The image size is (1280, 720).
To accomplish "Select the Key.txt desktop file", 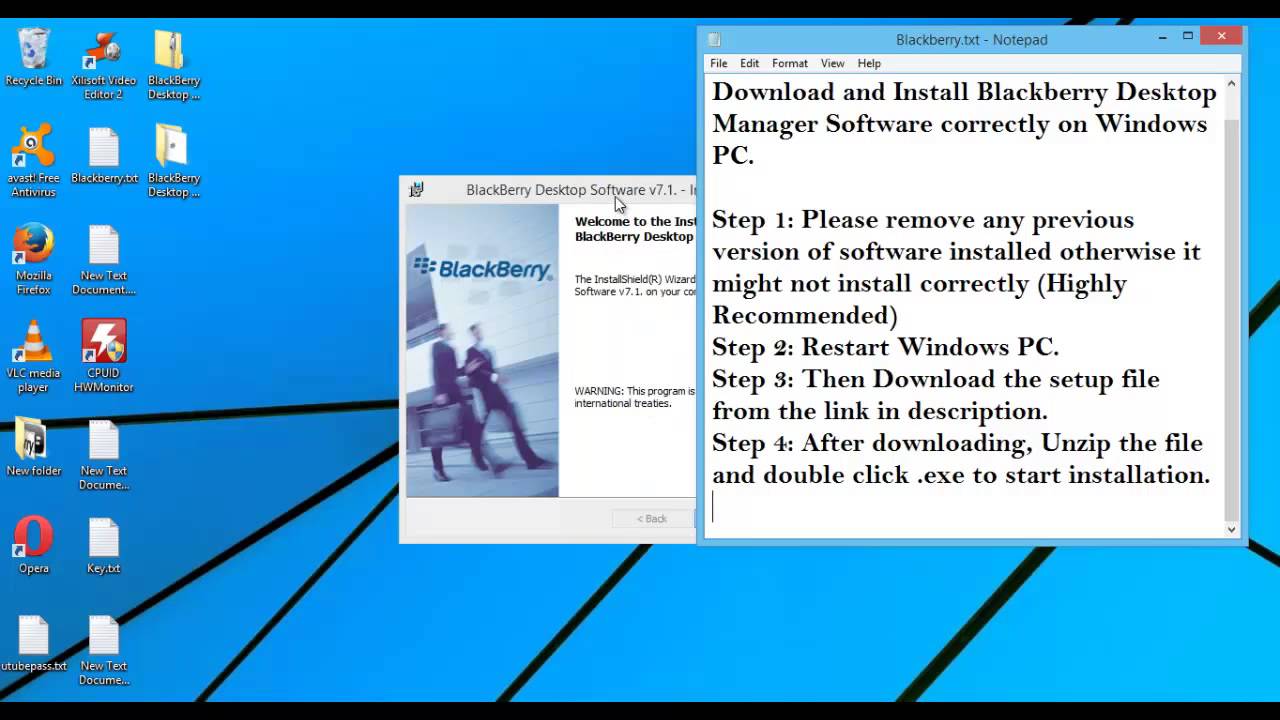I will coord(104,545).
